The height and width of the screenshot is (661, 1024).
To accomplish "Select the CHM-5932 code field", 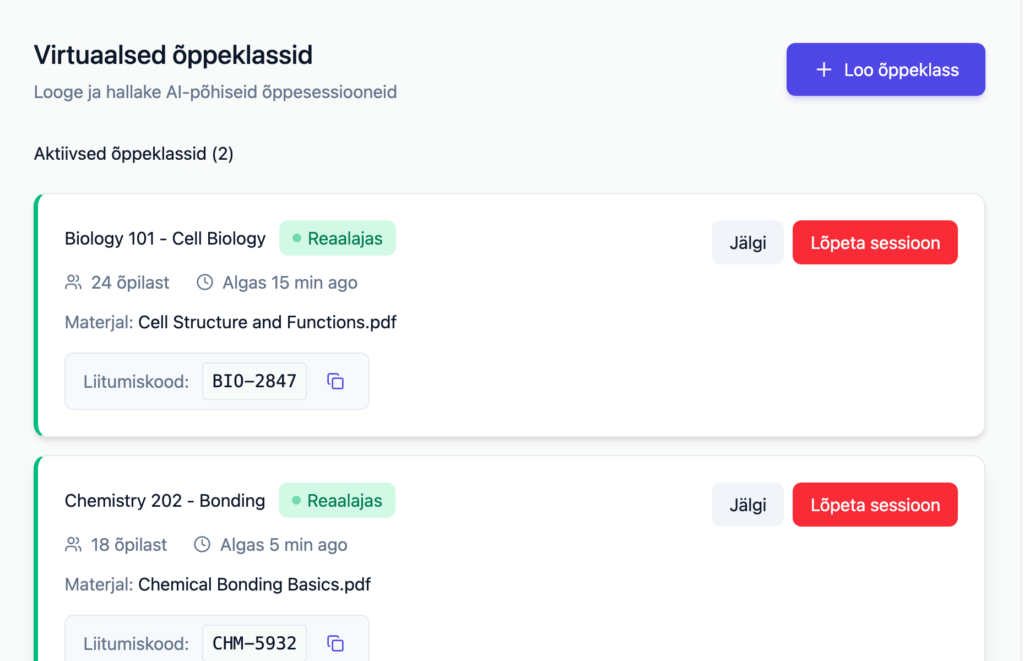I will (254, 643).
